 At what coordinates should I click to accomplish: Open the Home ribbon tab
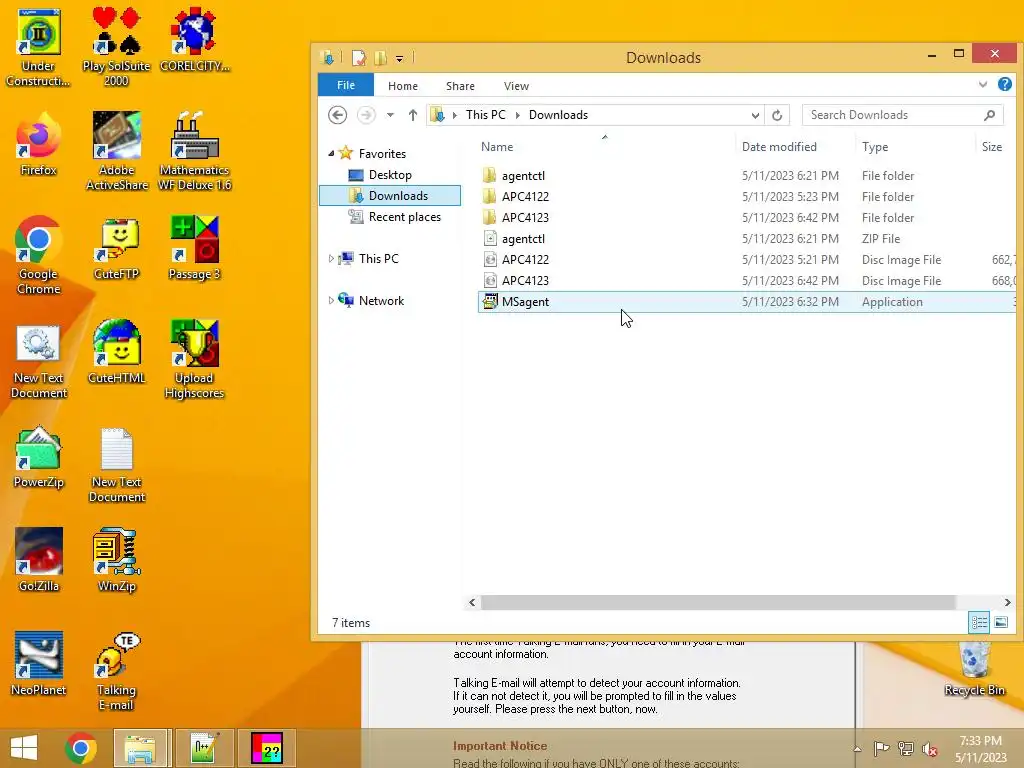pyautogui.click(x=403, y=86)
